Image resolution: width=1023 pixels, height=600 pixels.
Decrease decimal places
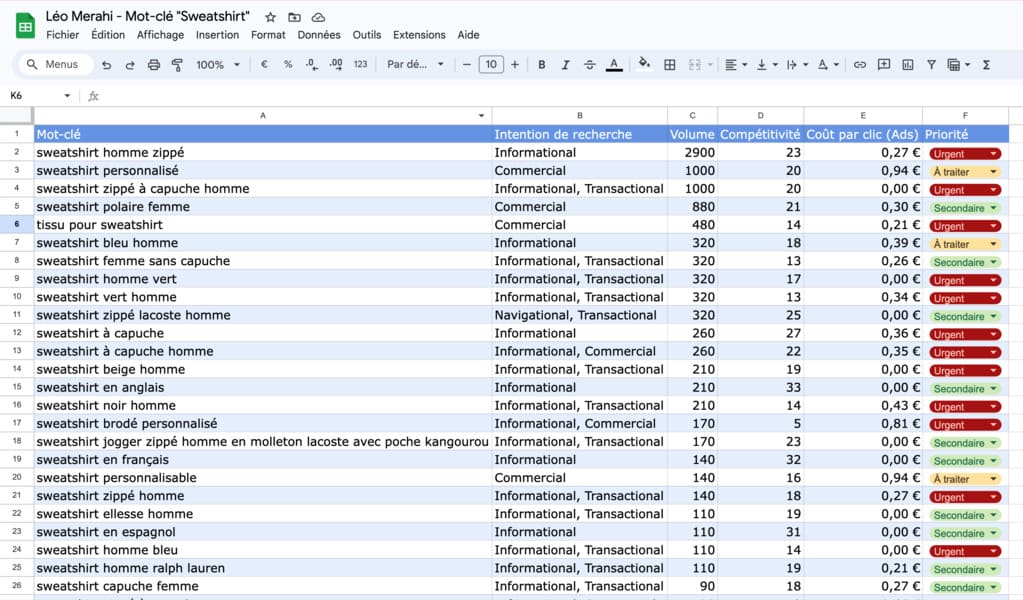click(x=312, y=65)
